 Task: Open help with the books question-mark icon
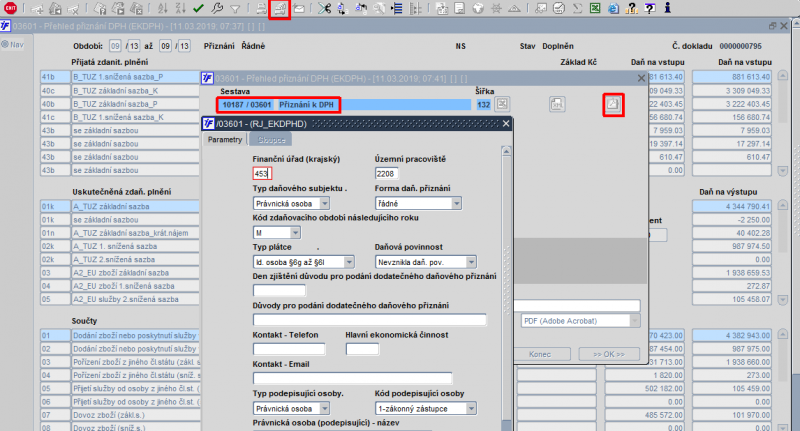click(x=631, y=8)
